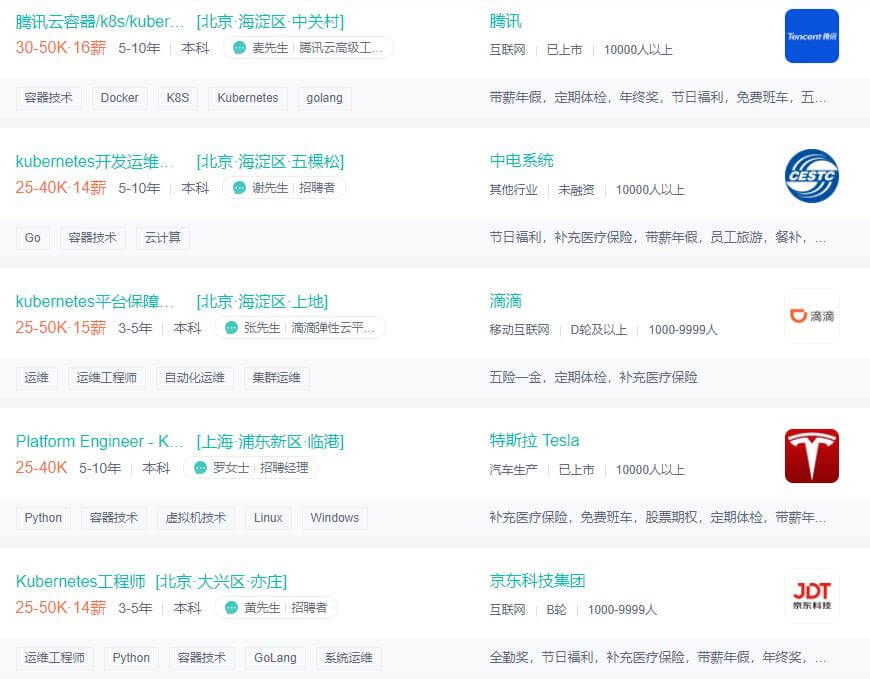Click the Linux tag
This screenshot has width=870, height=679.
click(268, 518)
